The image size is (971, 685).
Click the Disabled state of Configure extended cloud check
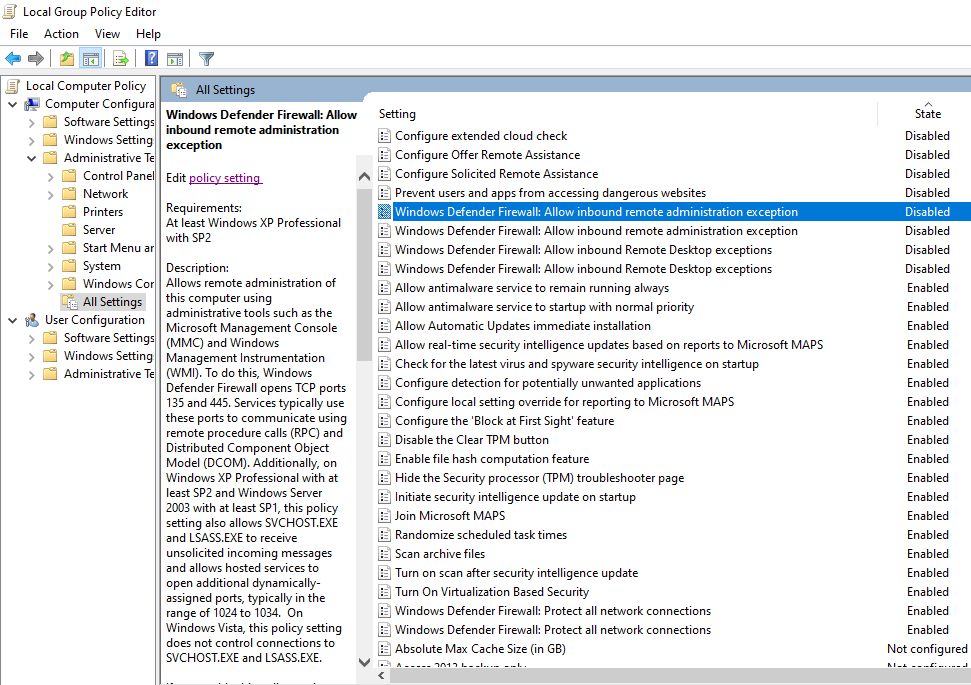pos(927,136)
